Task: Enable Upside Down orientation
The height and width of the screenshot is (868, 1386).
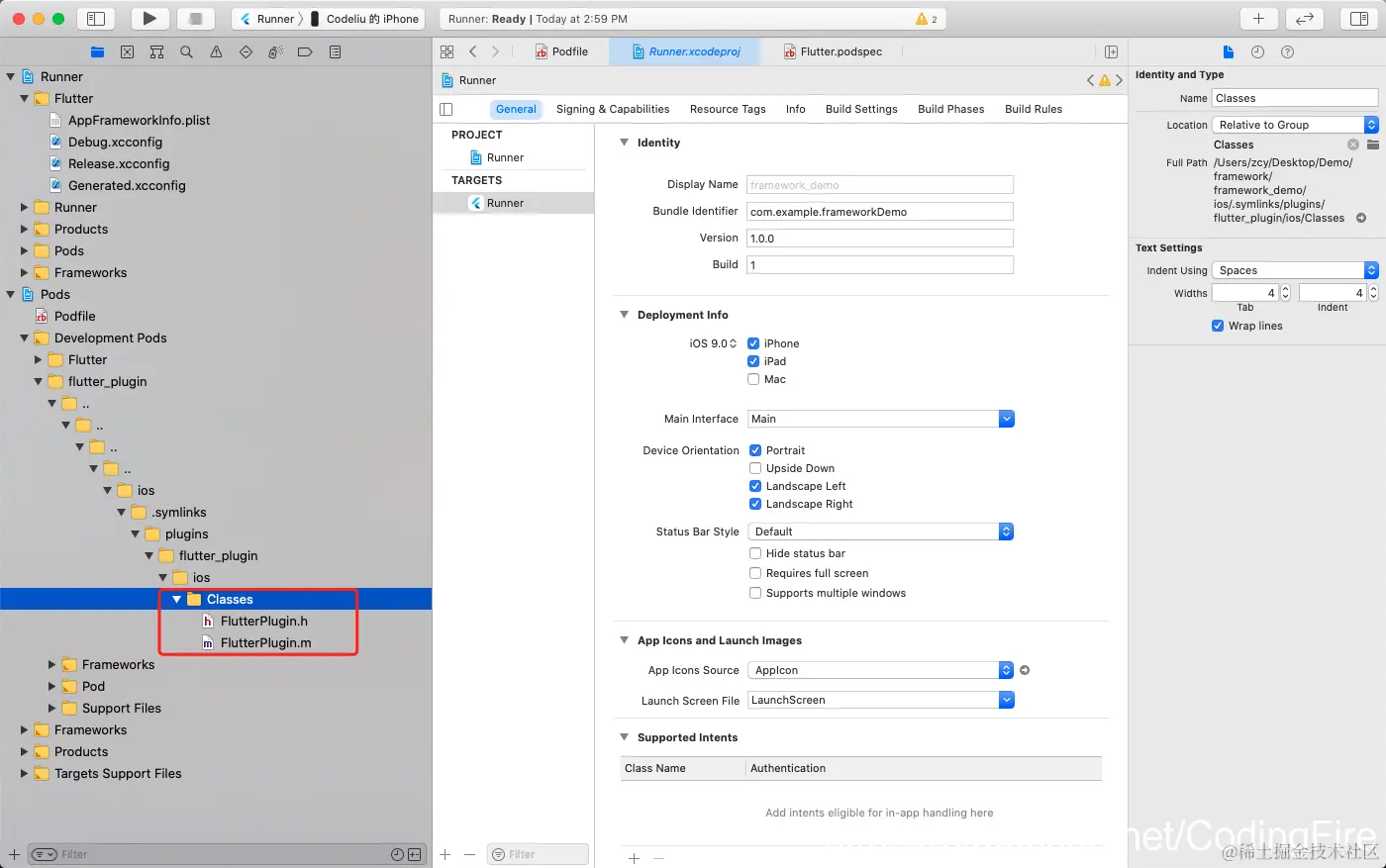Action: 755,468
